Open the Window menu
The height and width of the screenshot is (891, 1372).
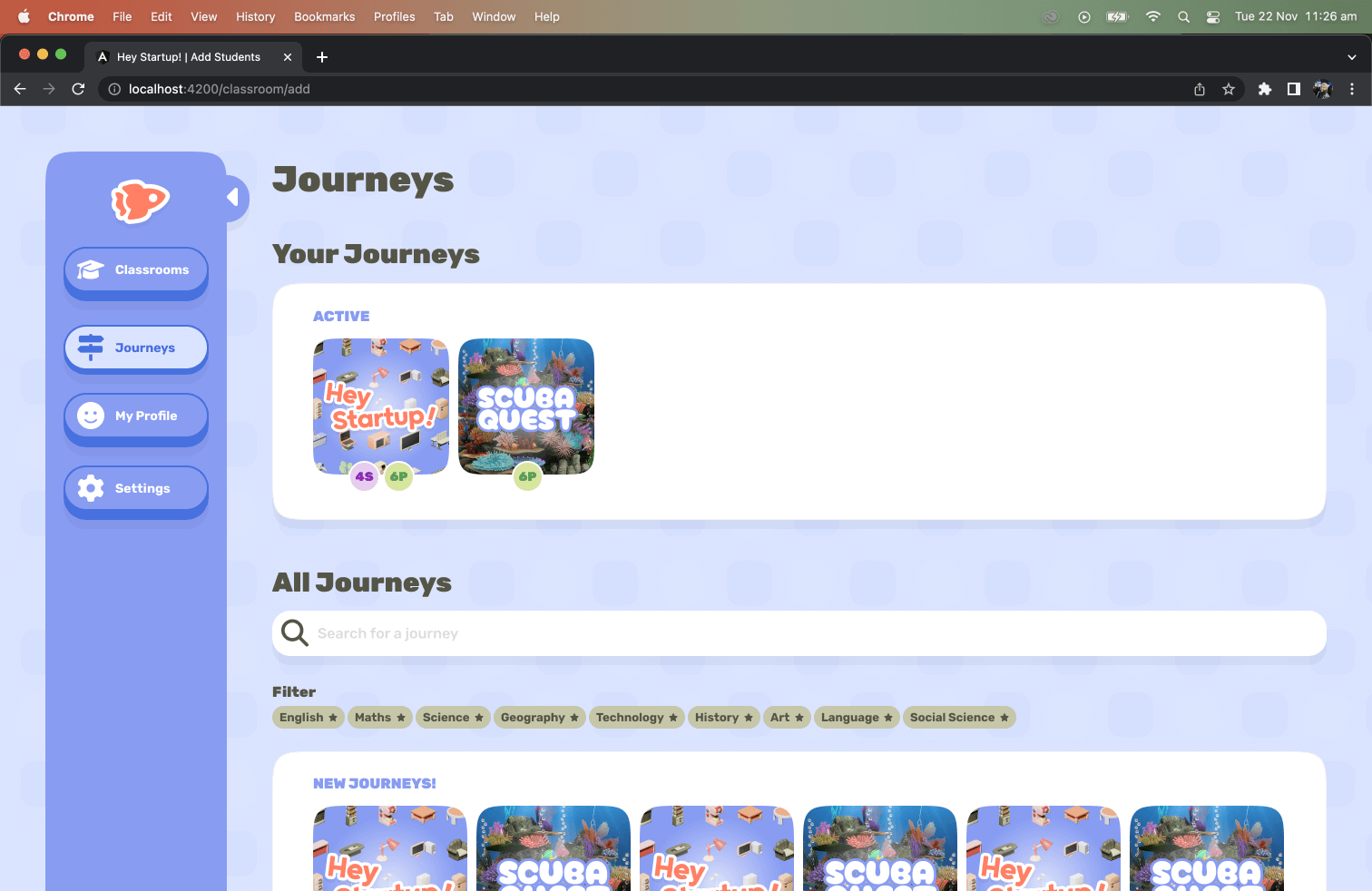(494, 16)
